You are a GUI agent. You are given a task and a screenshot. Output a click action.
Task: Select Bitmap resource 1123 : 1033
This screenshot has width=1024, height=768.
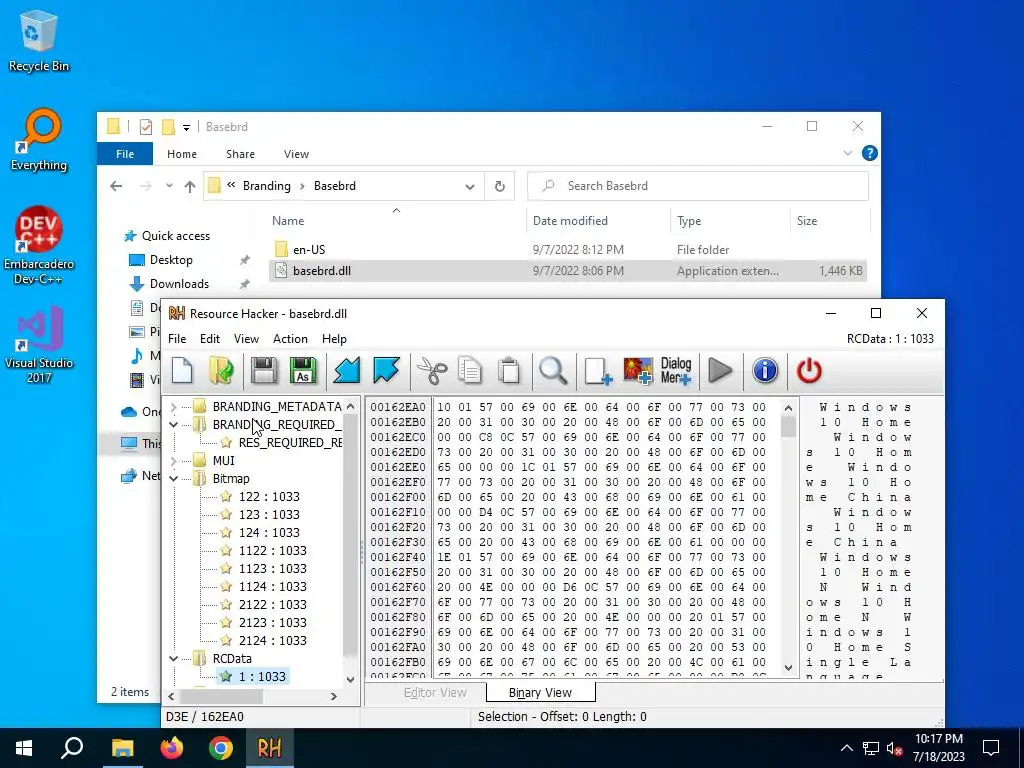(272, 568)
